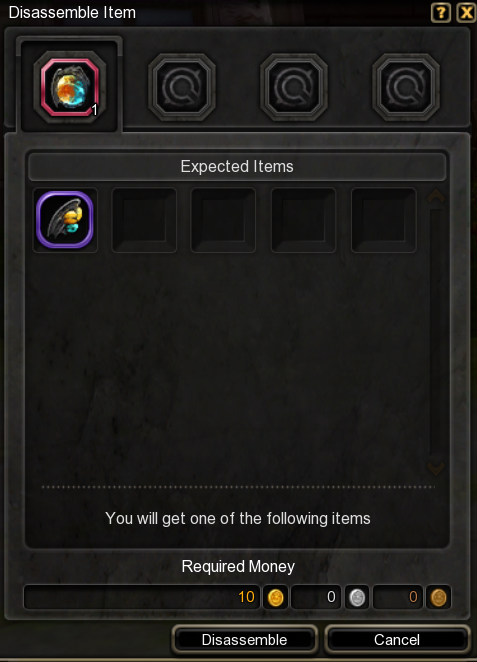Click the copper coin icon
The image size is (477, 662).
click(x=438, y=597)
